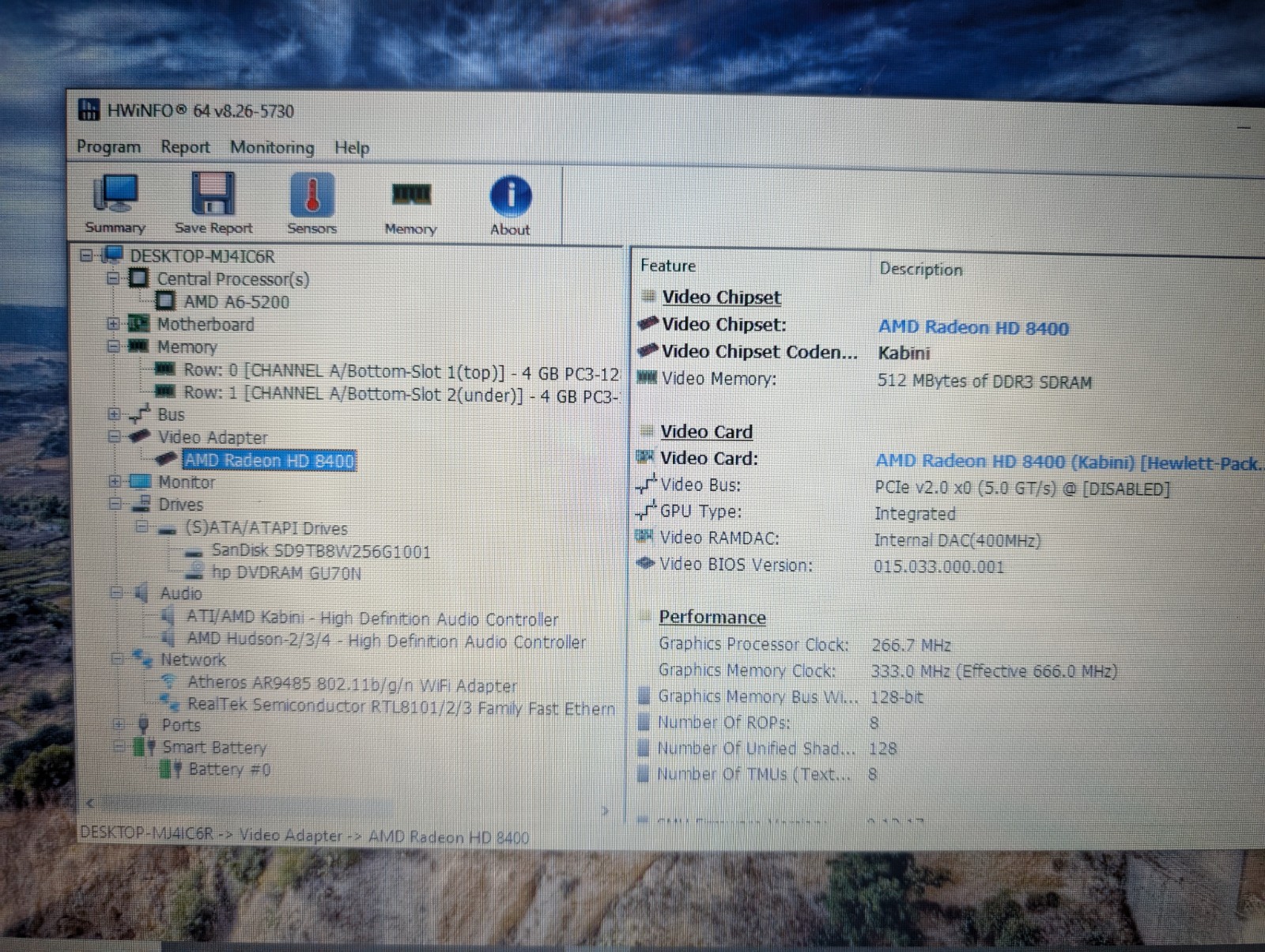The width and height of the screenshot is (1265, 952).
Task: Click the Smart Battery icon
Action: [145, 746]
